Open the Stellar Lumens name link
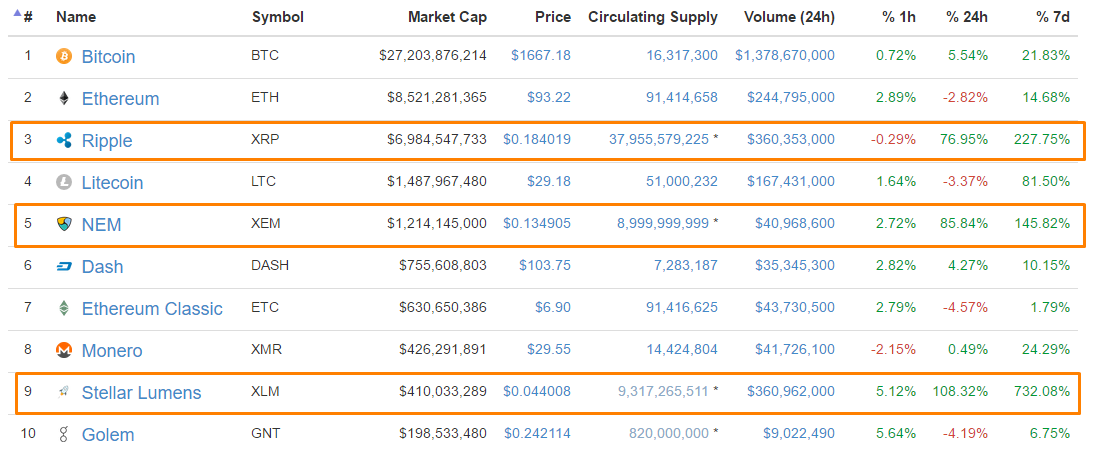The image size is (1096, 456). click(x=141, y=393)
